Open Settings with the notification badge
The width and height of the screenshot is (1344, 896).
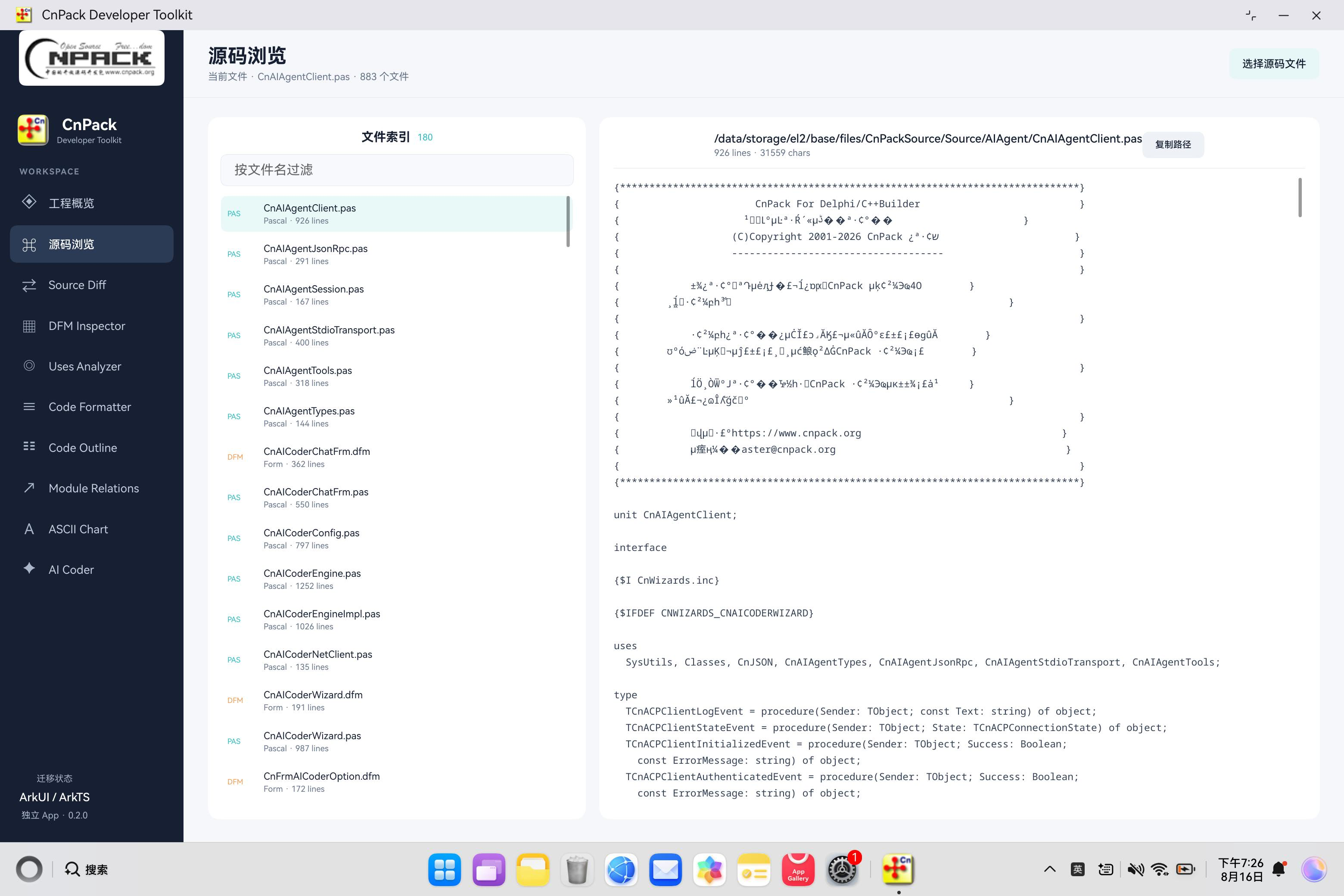click(x=842, y=870)
